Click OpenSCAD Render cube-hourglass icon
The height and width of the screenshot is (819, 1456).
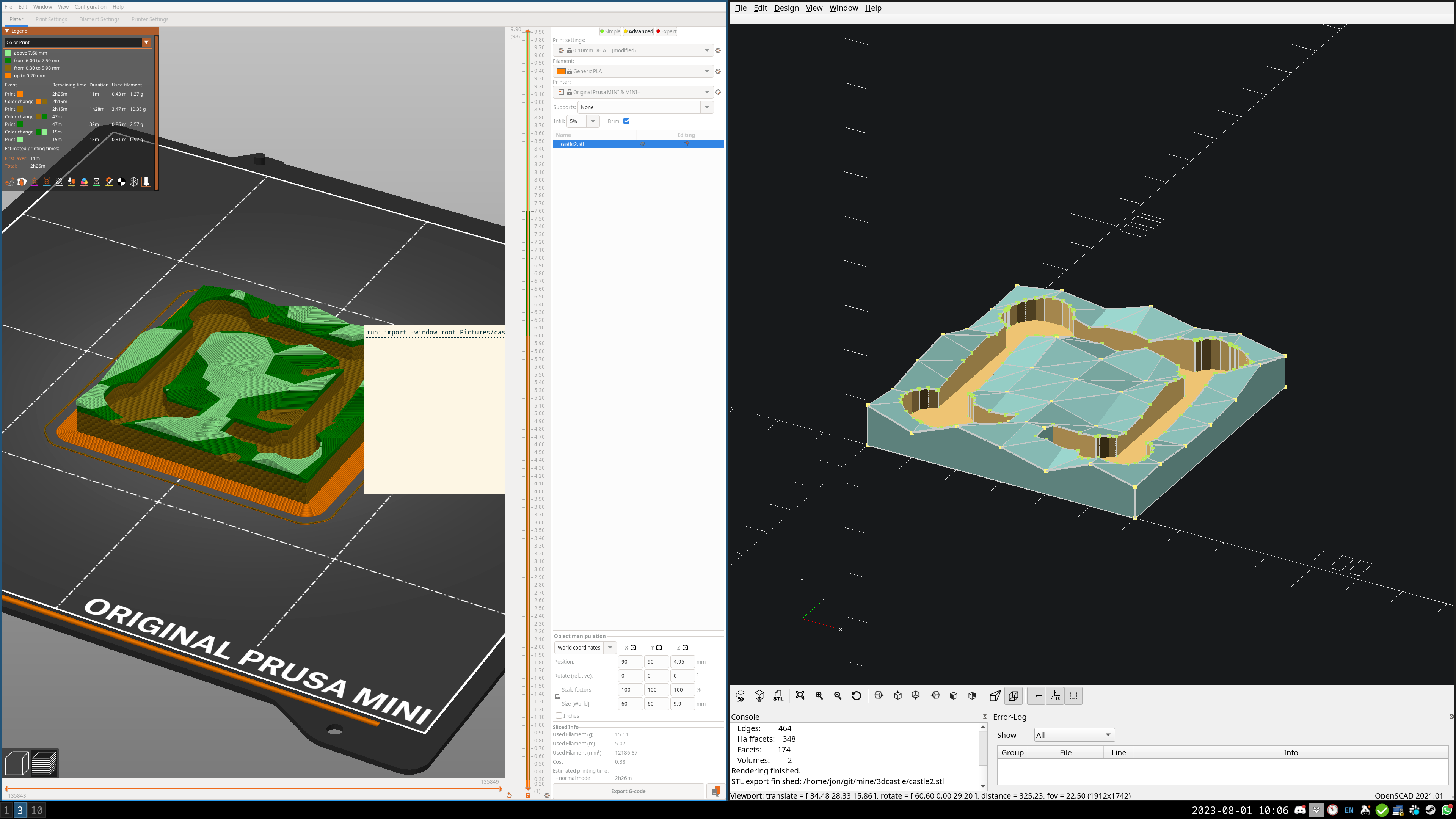point(759,696)
